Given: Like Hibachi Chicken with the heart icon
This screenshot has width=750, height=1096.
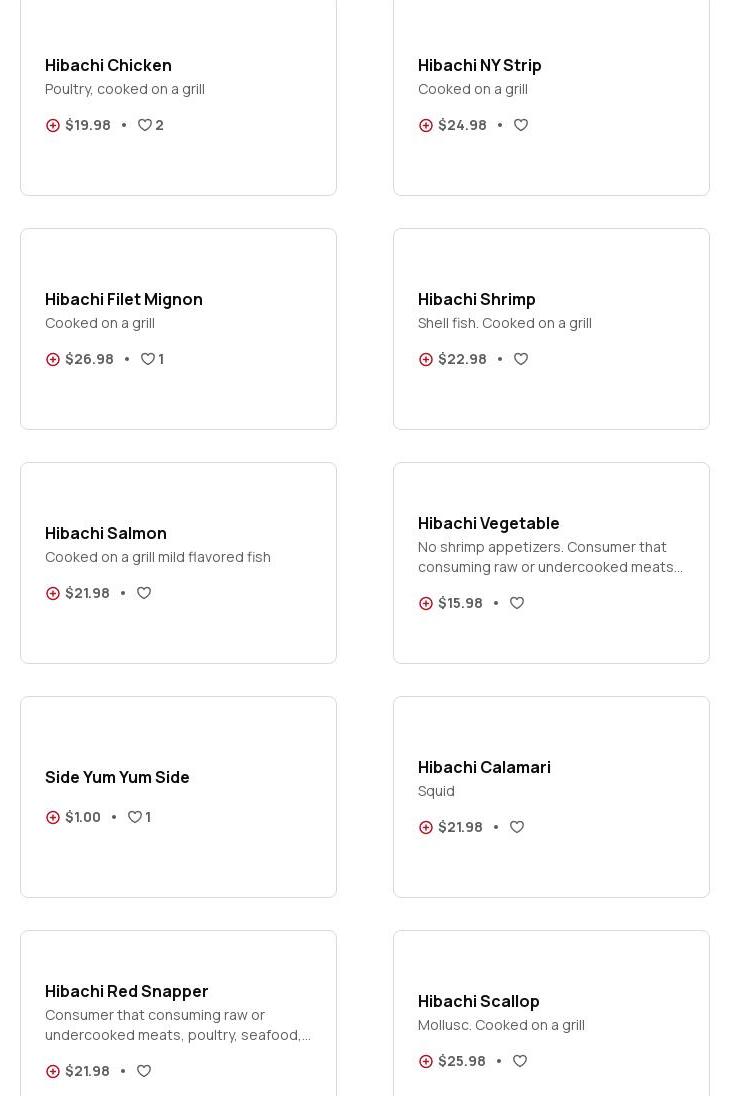Looking at the screenshot, I should 145,125.
